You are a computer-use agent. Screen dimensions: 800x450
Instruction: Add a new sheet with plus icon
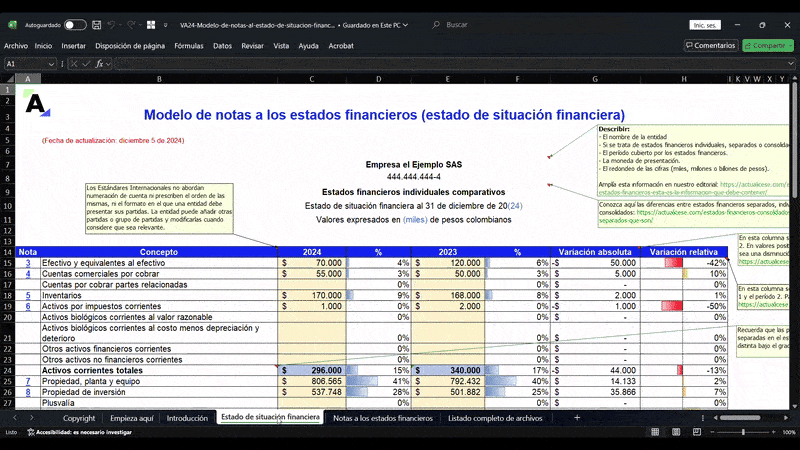coord(576,417)
